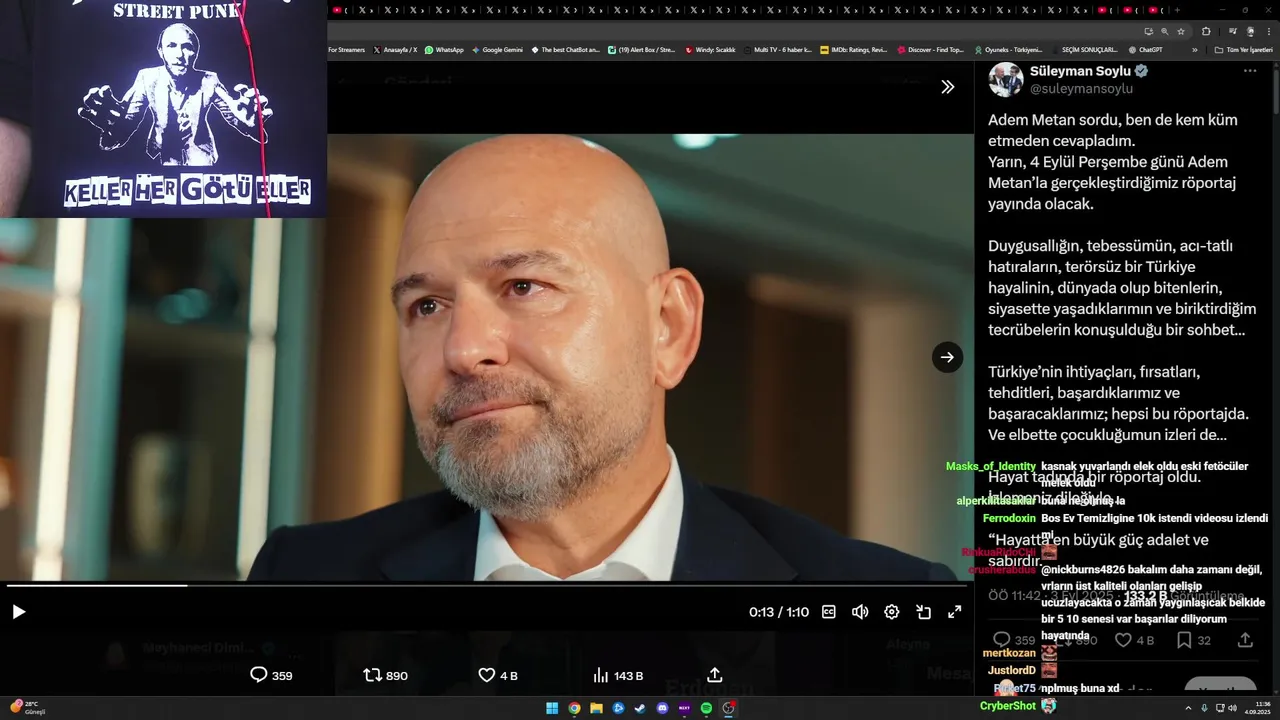Open the IMDb: Ratings bookmark
Screen dimensions: 1280x720
(853, 49)
